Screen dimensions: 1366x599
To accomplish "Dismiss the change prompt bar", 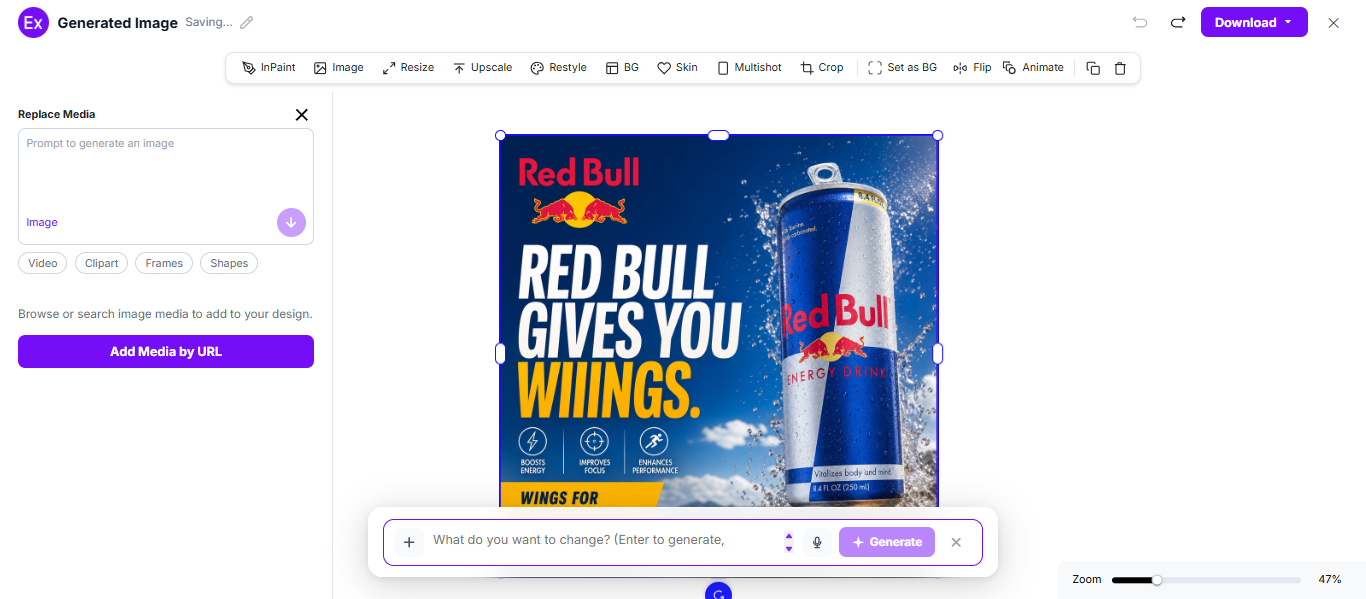I will (956, 542).
